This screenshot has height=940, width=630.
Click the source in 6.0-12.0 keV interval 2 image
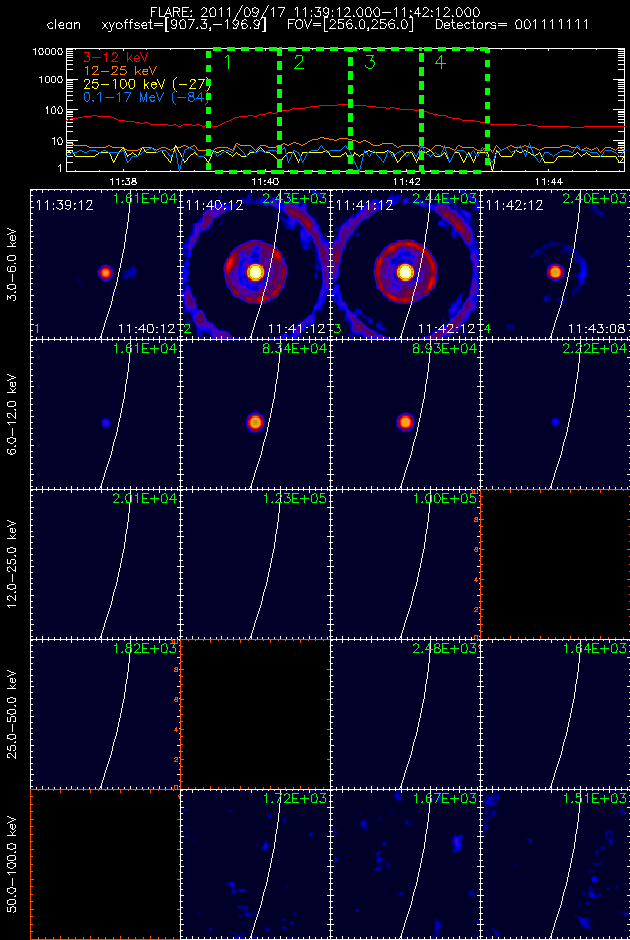tap(255, 422)
